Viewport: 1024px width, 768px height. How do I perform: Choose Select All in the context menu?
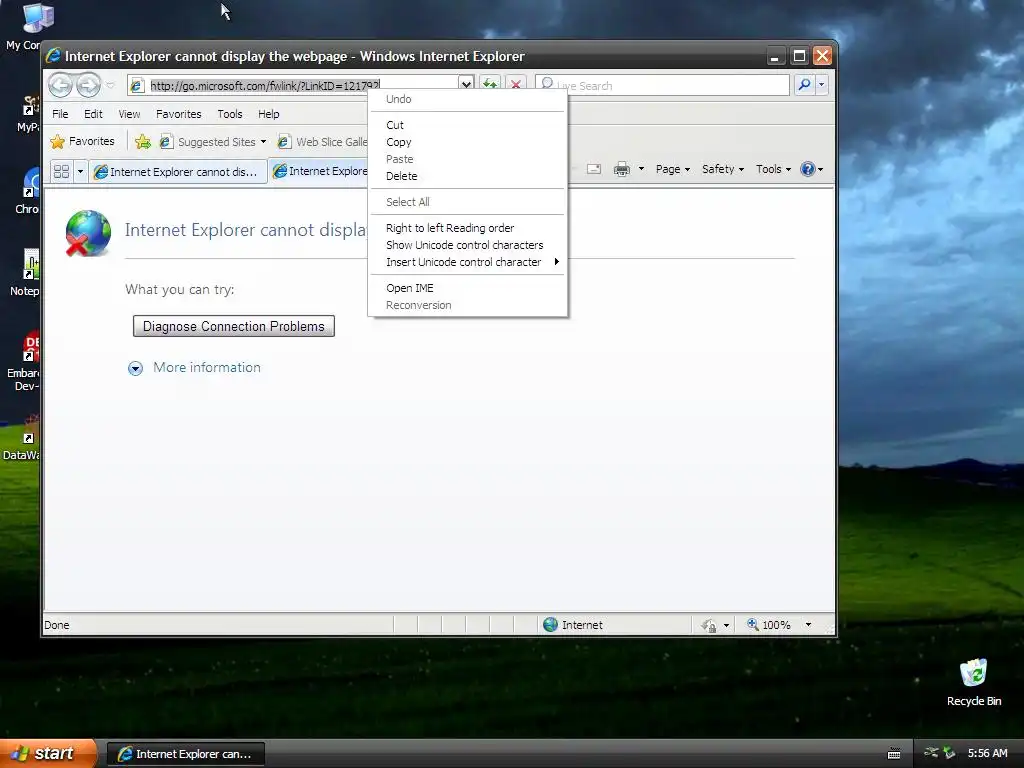(468, 202)
